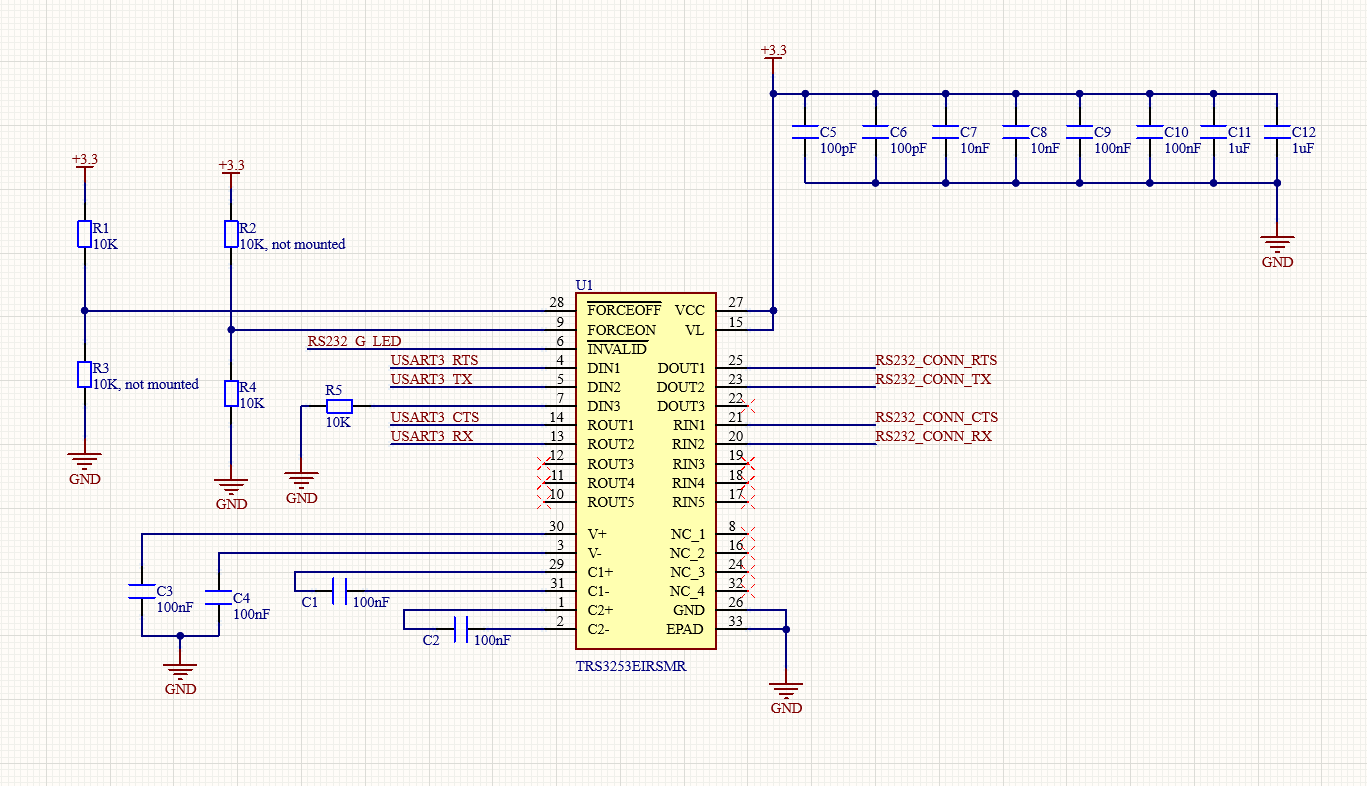This screenshot has width=1367, height=786.
Task: Click the U1 designator label
Action: pos(584,285)
